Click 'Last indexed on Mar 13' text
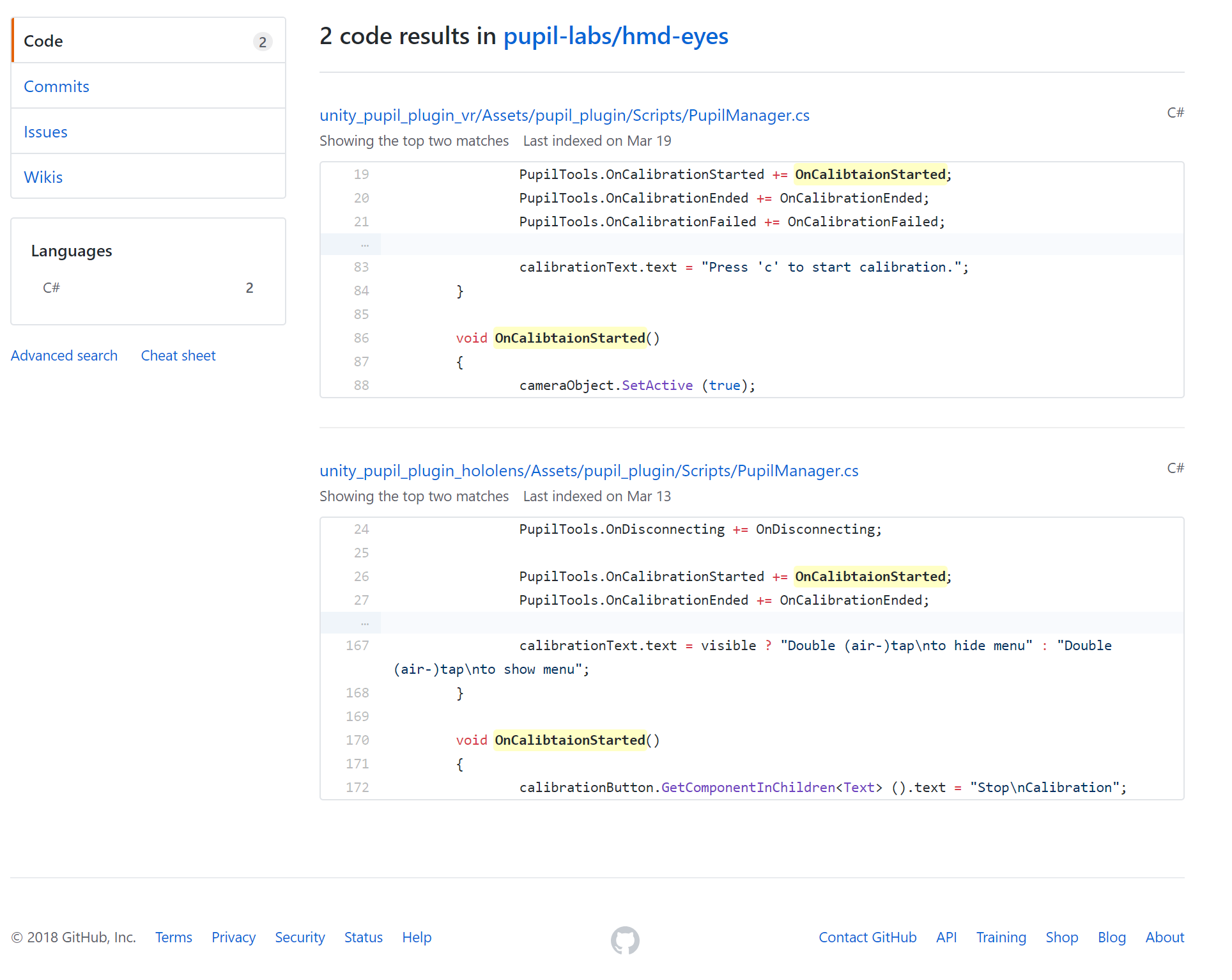Viewport: 1232px width, 980px height. (x=597, y=496)
